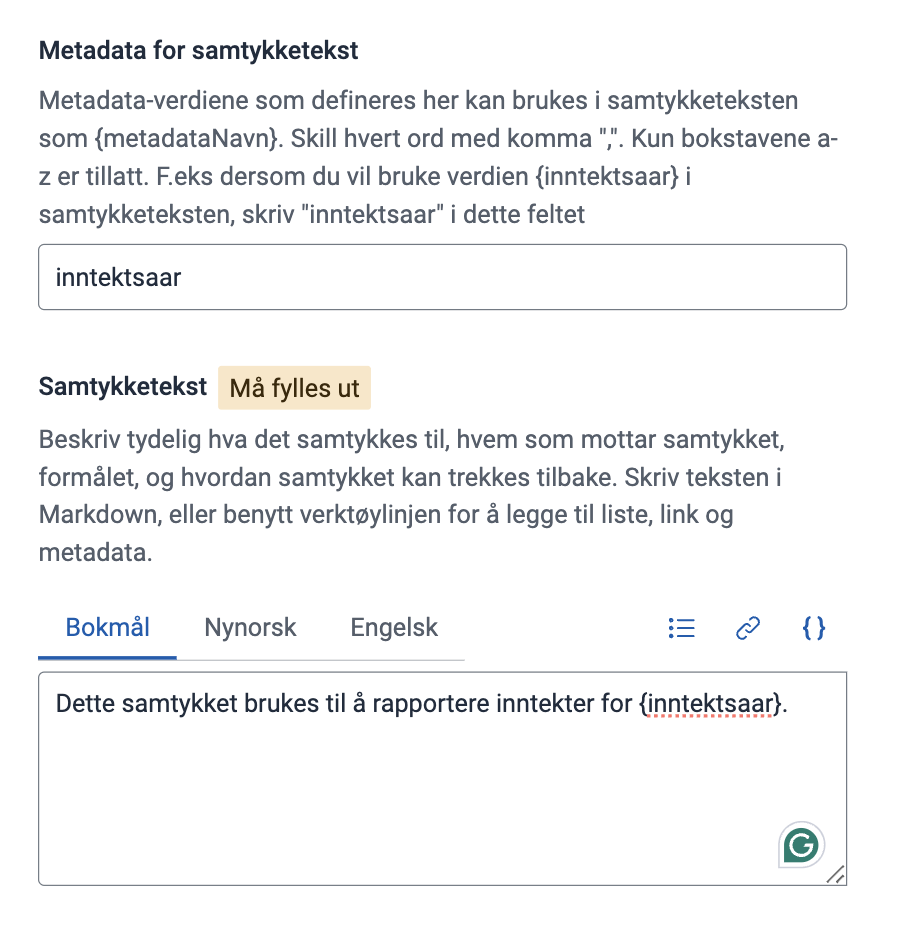Open the Engelsk language tab
The image size is (908, 926).
(x=393, y=628)
